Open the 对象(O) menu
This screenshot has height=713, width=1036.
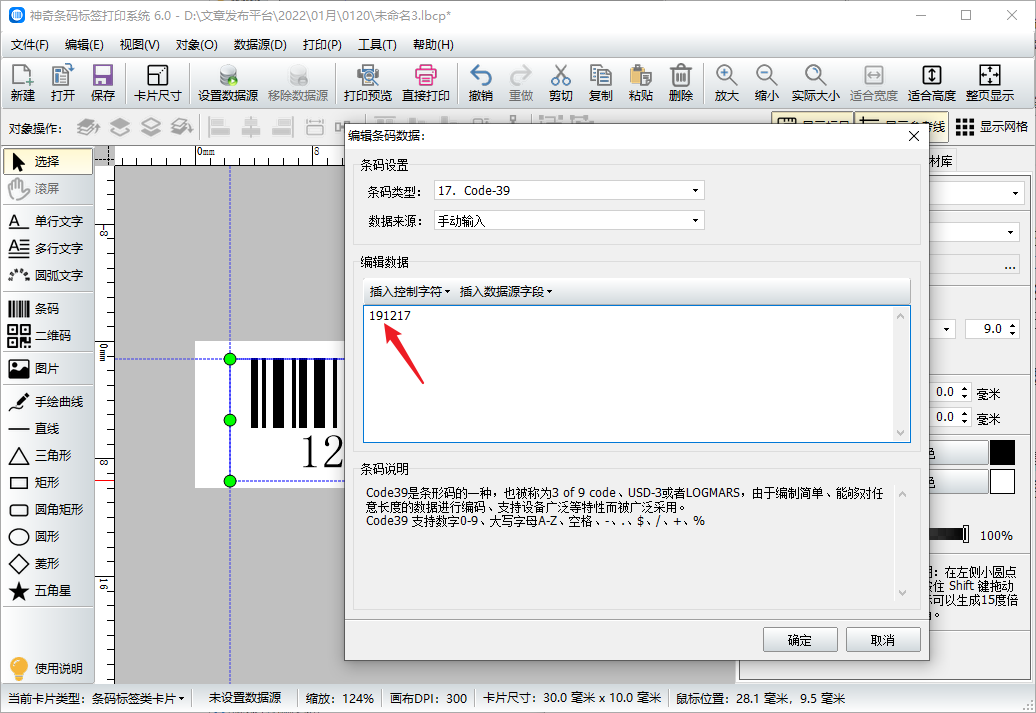pyautogui.click(x=196, y=45)
